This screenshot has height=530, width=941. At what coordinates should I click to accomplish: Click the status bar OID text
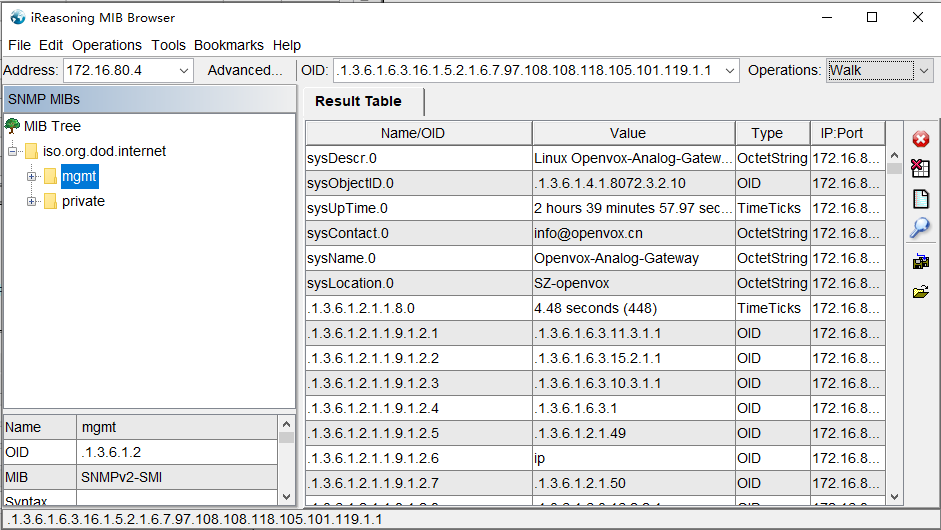pyautogui.click(x=194, y=520)
